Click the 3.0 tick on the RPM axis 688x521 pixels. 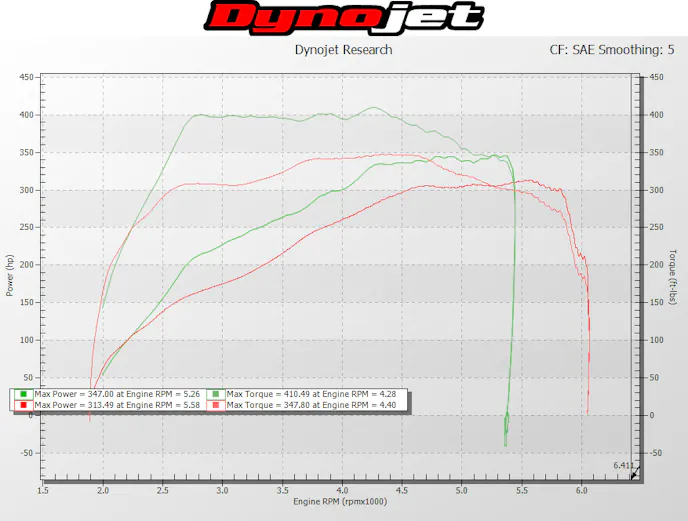pos(222,491)
